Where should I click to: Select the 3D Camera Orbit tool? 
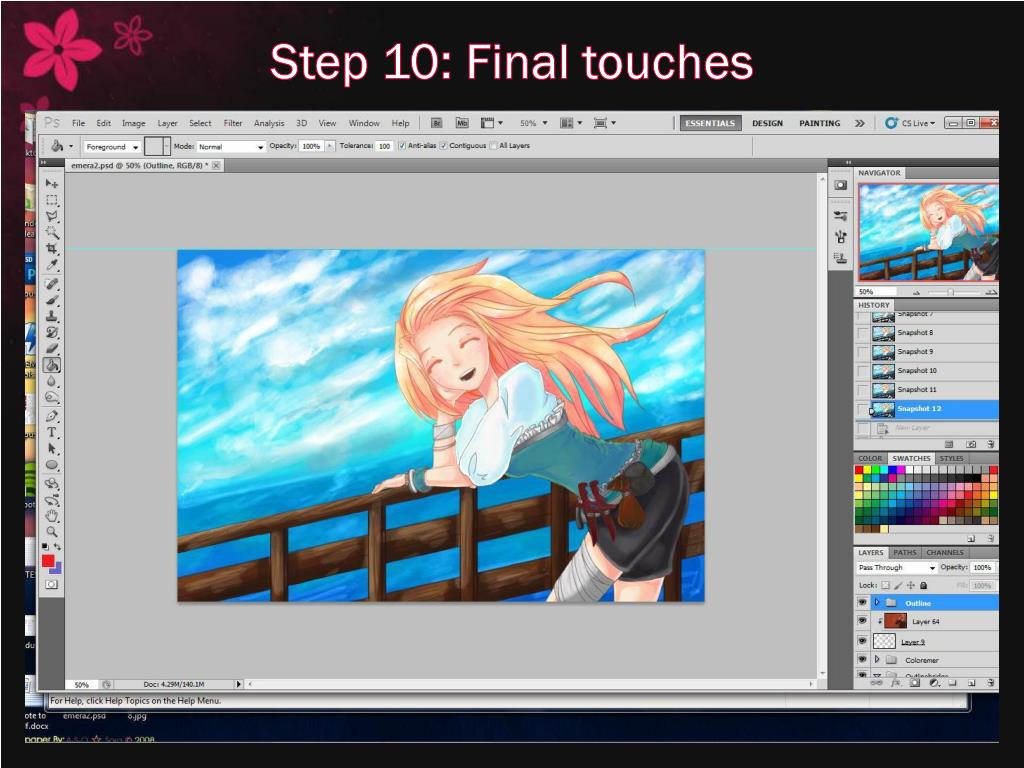click(x=52, y=500)
